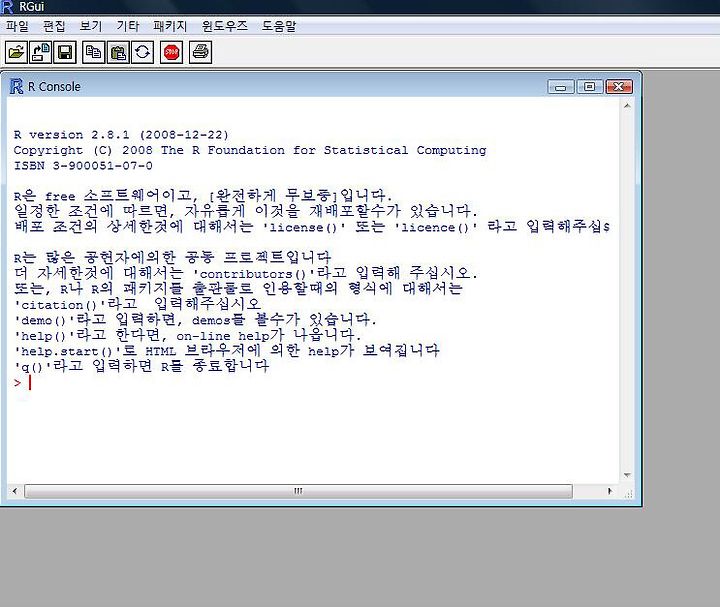Click the 'q()' text in console

point(33,366)
